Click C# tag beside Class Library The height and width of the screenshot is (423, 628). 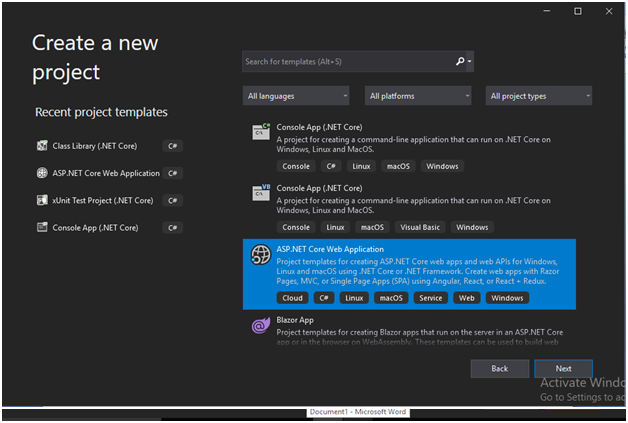[173, 146]
